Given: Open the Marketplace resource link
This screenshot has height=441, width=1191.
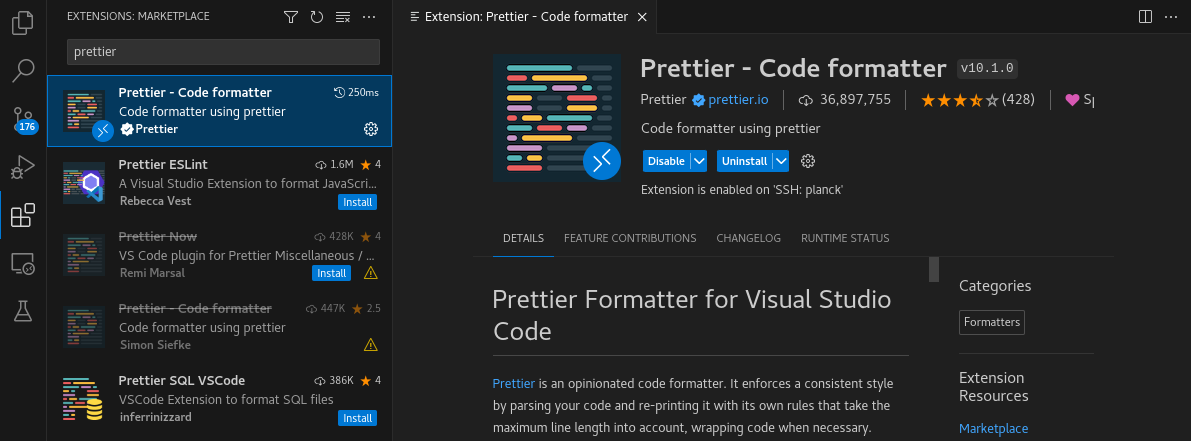Looking at the screenshot, I should pyautogui.click(x=994, y=429).
